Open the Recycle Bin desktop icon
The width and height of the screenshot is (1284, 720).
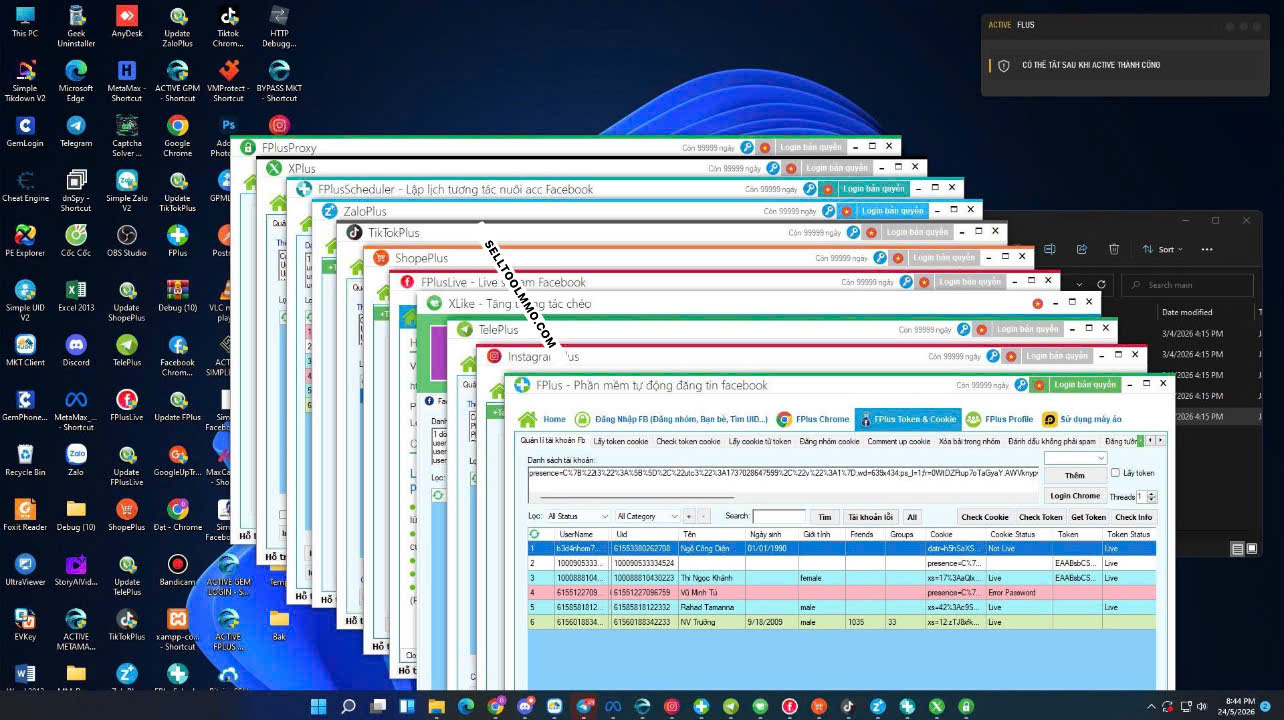point(25,460)
